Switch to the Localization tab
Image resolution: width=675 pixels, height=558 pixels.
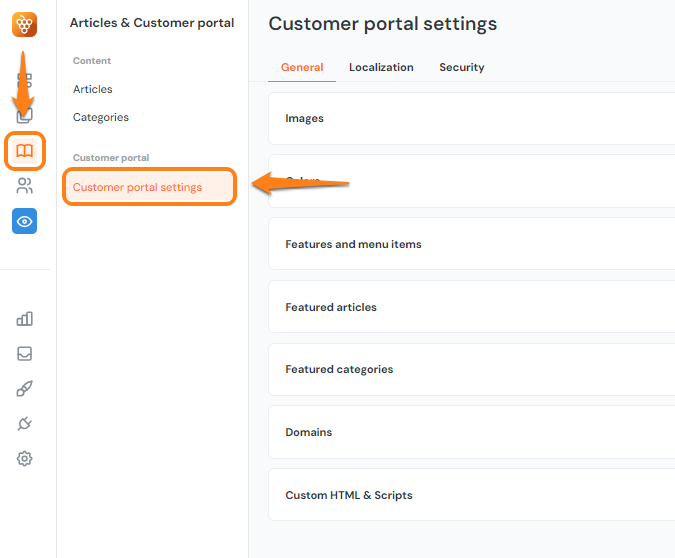pos(381,67)
